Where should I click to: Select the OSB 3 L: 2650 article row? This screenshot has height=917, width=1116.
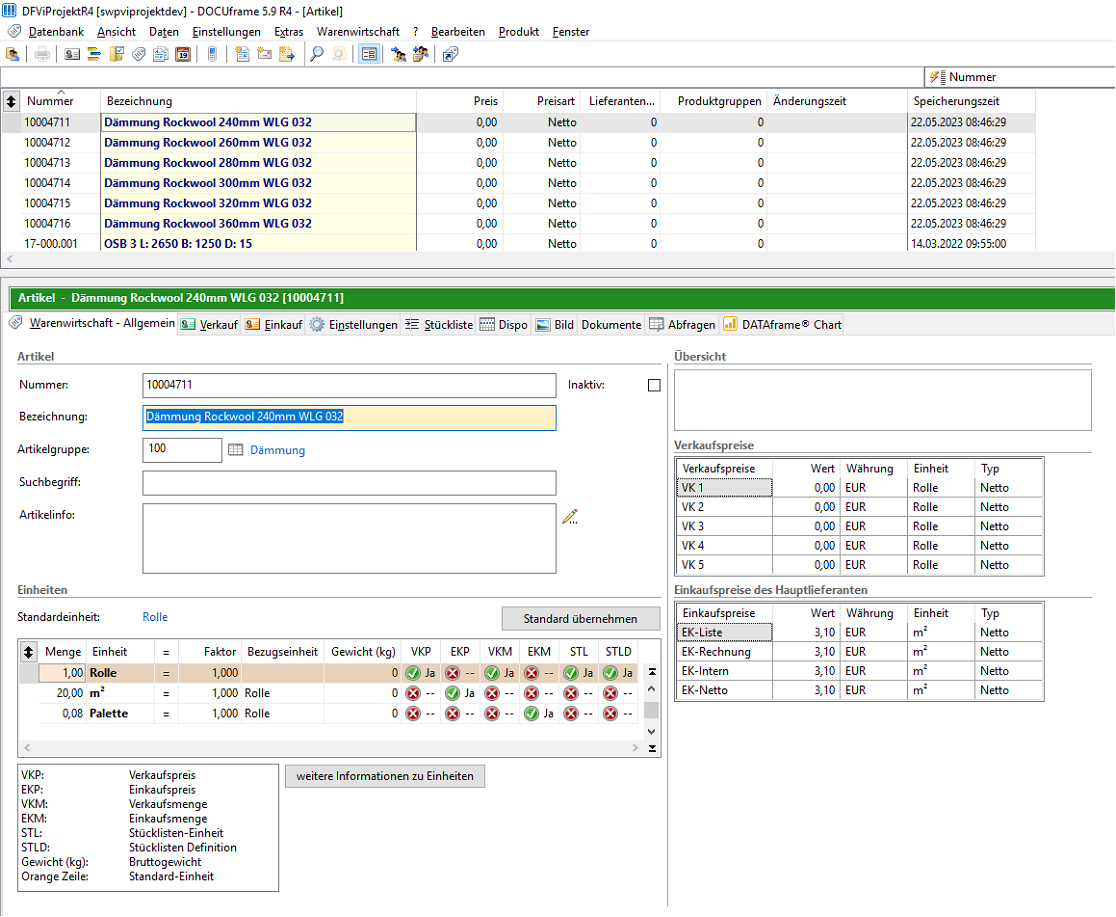click(x=518, y=243)
